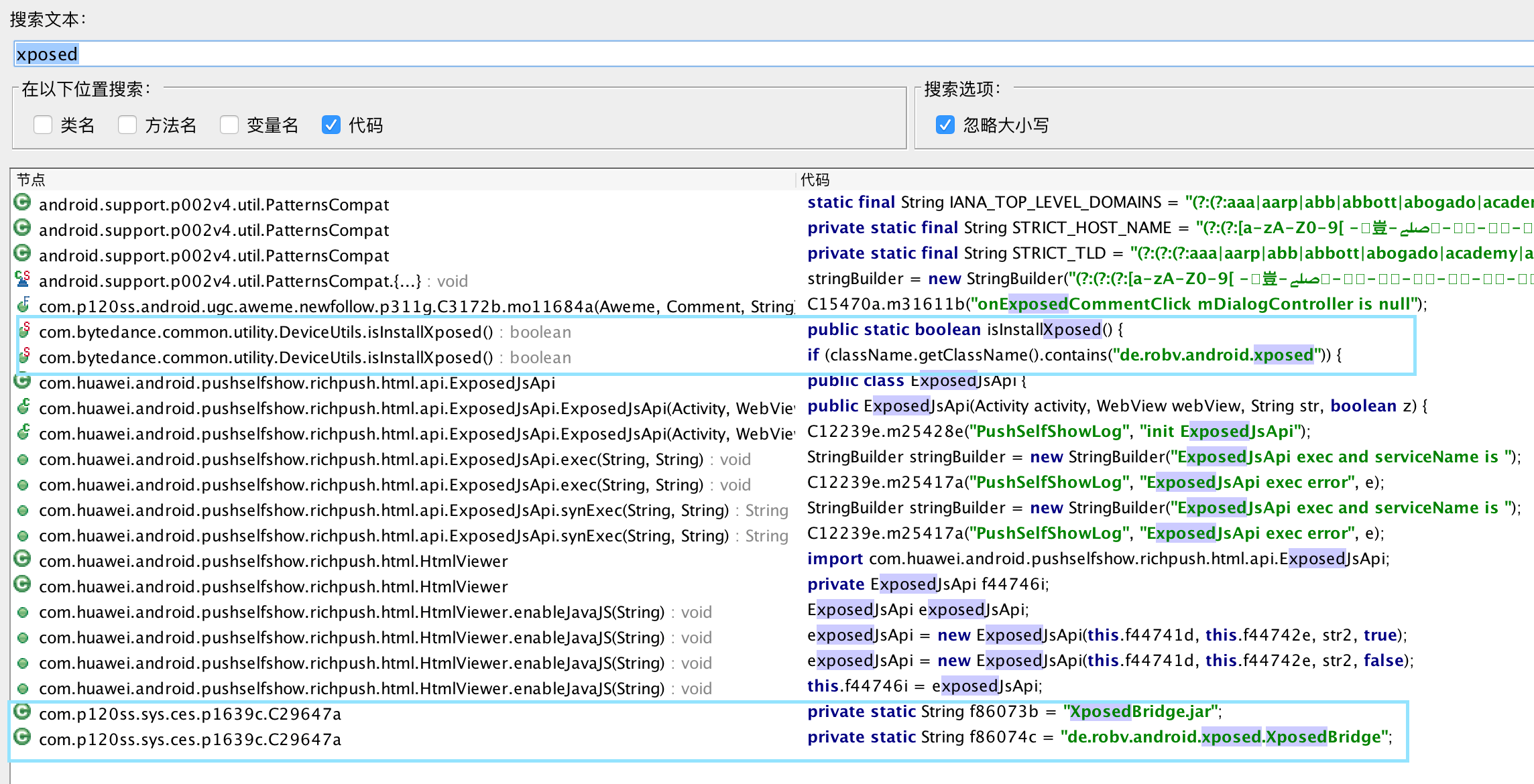
Task: Toggle the 忽略大小写 option
Action: 945,125
